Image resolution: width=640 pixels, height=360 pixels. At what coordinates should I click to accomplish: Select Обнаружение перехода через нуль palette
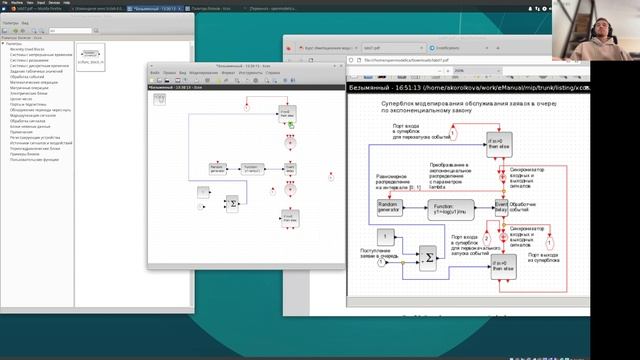[x=40, y=110]
